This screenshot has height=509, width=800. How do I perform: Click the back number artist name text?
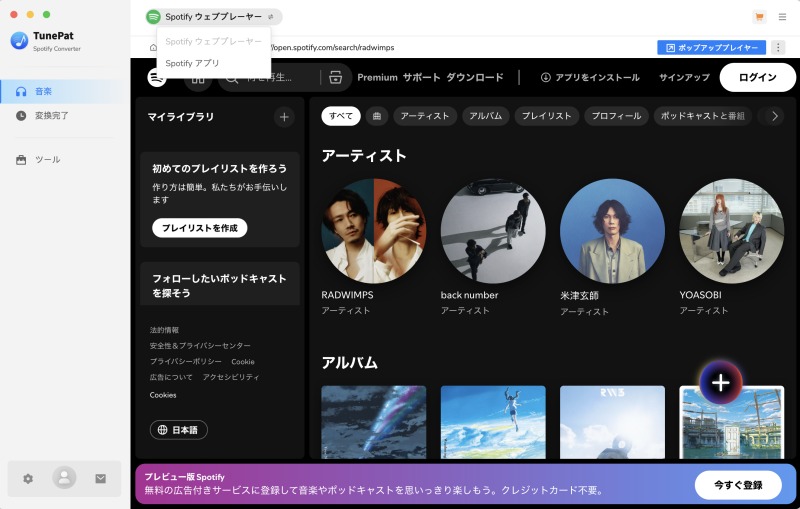pyautogui.click(x=469, y=295)
